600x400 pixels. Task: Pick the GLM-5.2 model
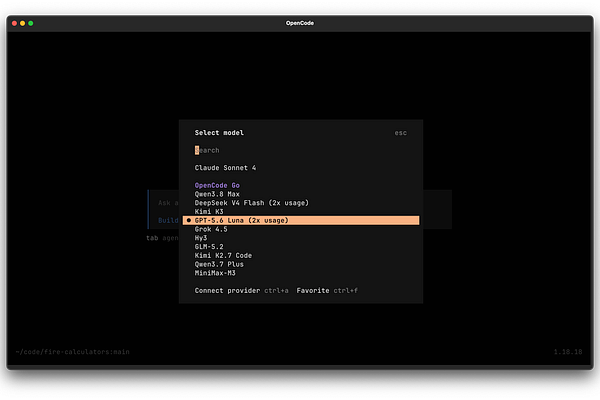click(209, 247)
